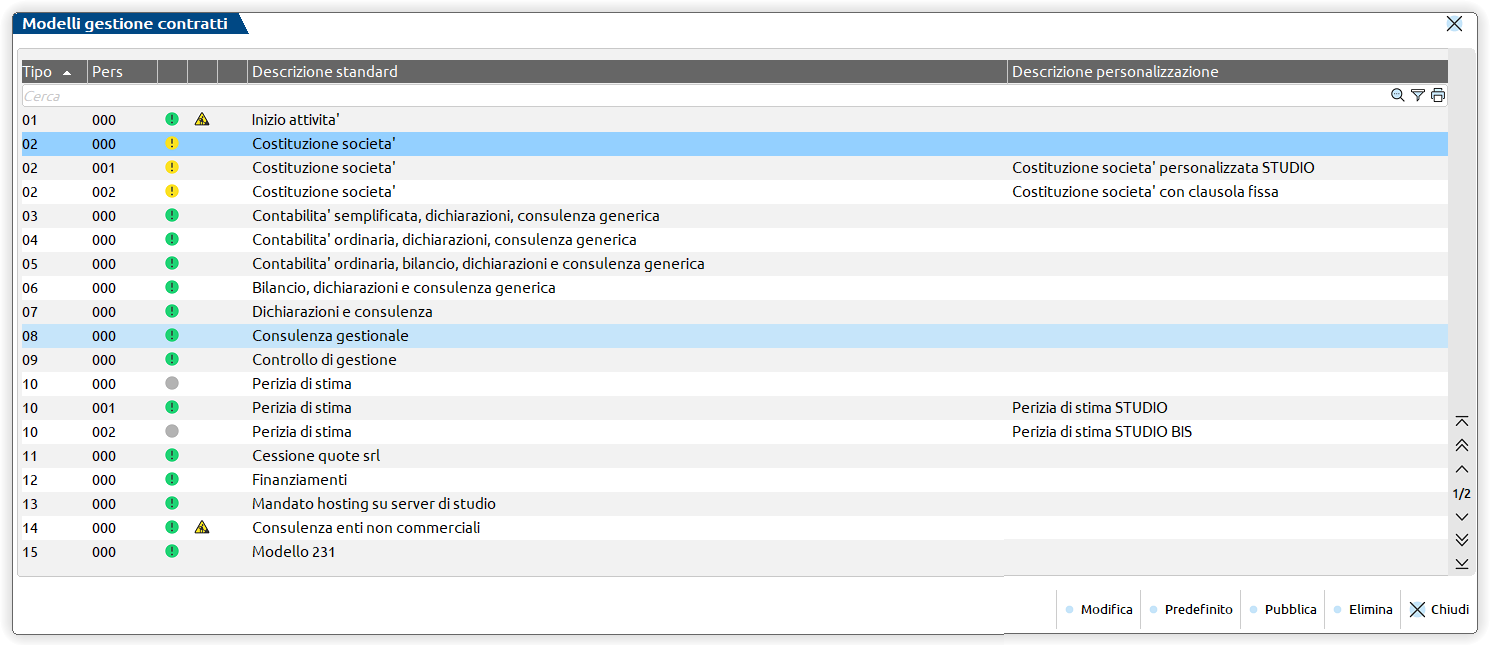Click warning triangle on Inizio attivita' row
Image resolution: width=1490 pixels, height=645 pixels.
coord(202,120)
